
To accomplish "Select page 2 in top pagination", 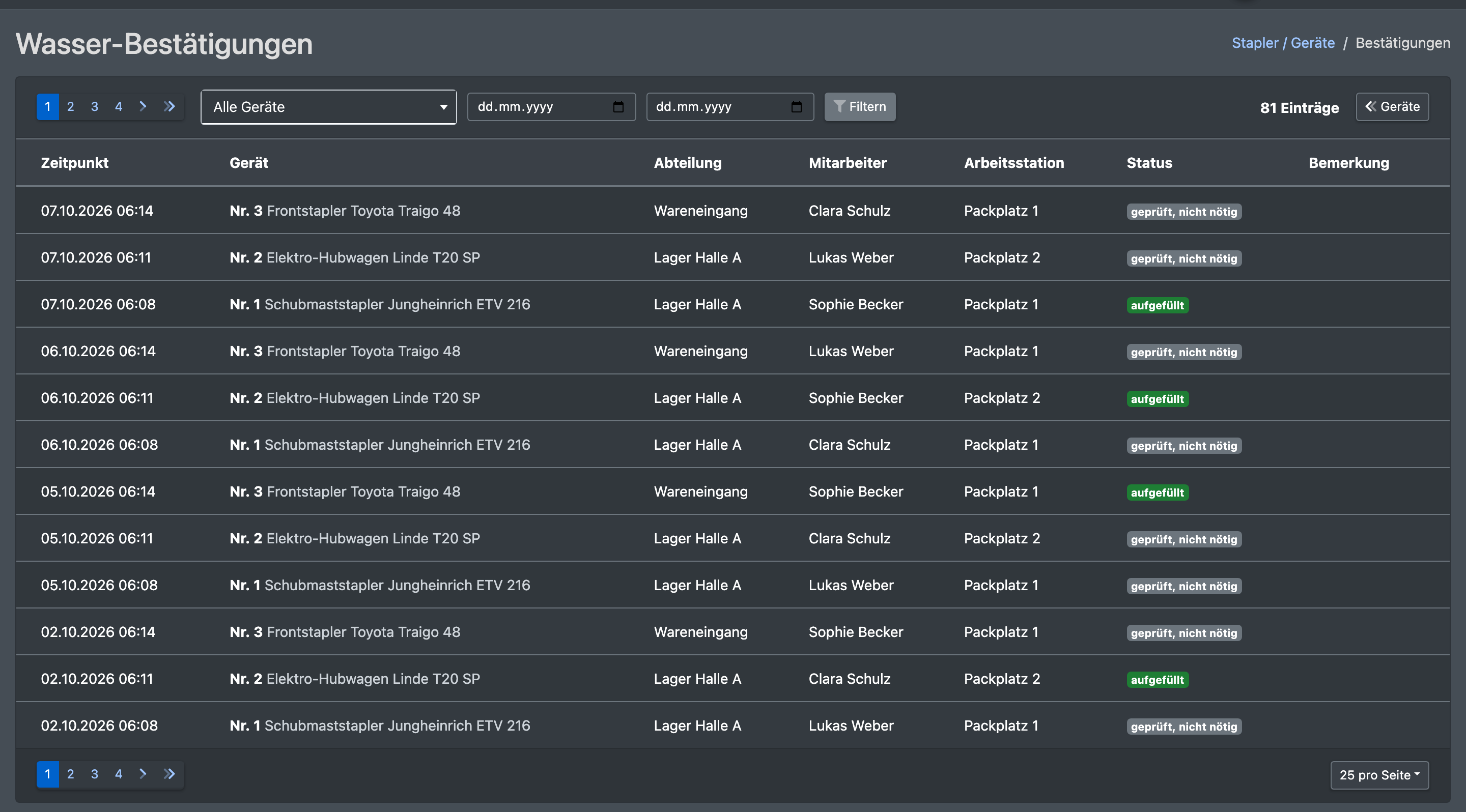I will [71, 106].
